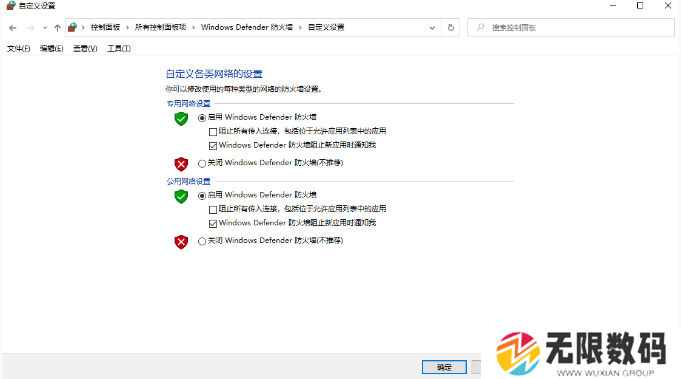This screenshot has width=681, height=379.
Task: Toggle public network new app notification checkbox
Action: tap(213, 224)
